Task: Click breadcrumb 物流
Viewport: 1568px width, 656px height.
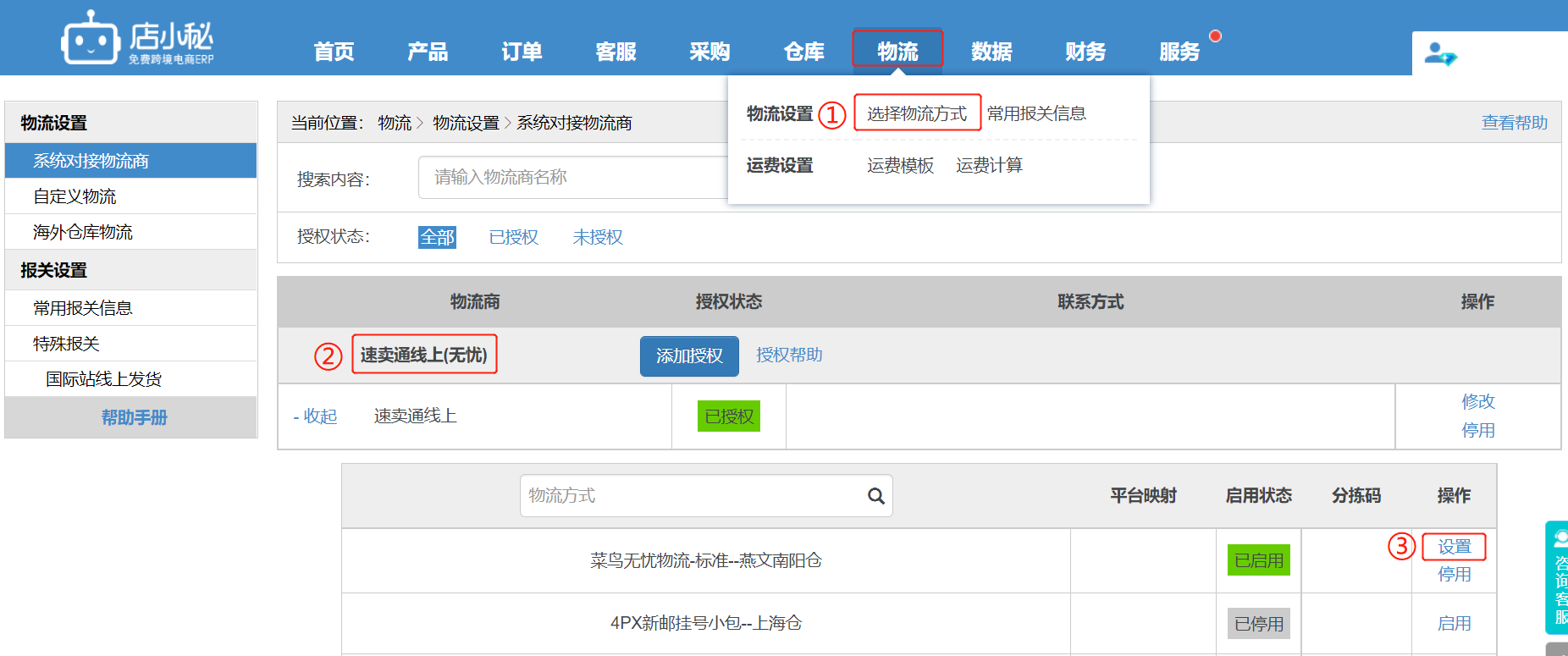Action: click(395, 123)
